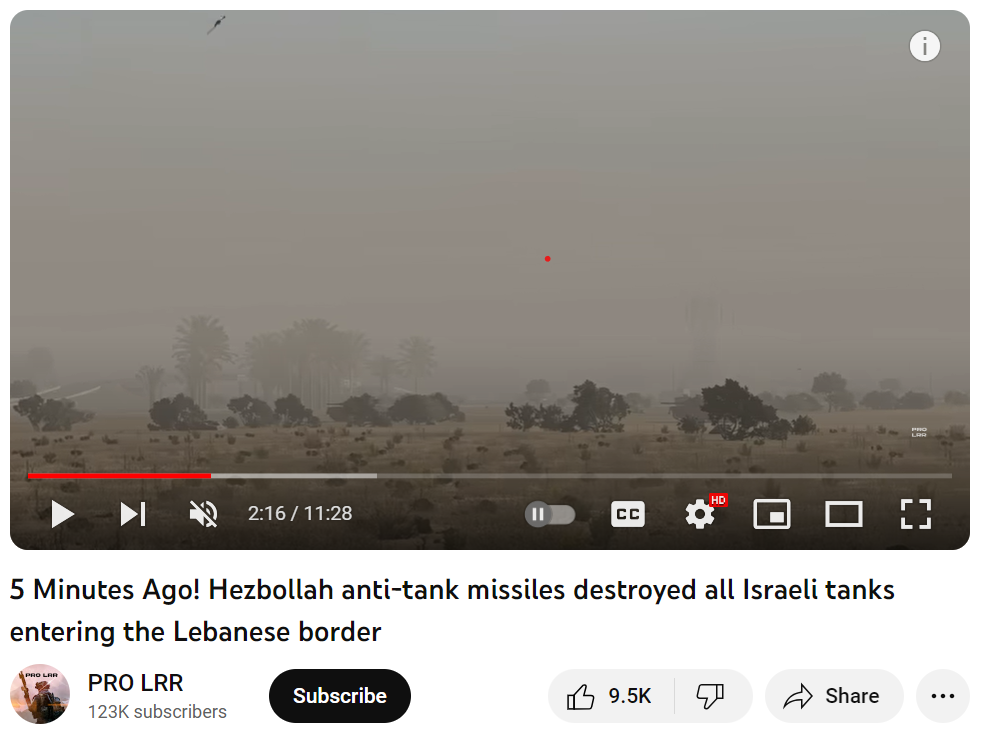Viewport: 985px width, 732px height.
Task: Dislike the video with thumbs down
Action: click(x=712, y=696)
